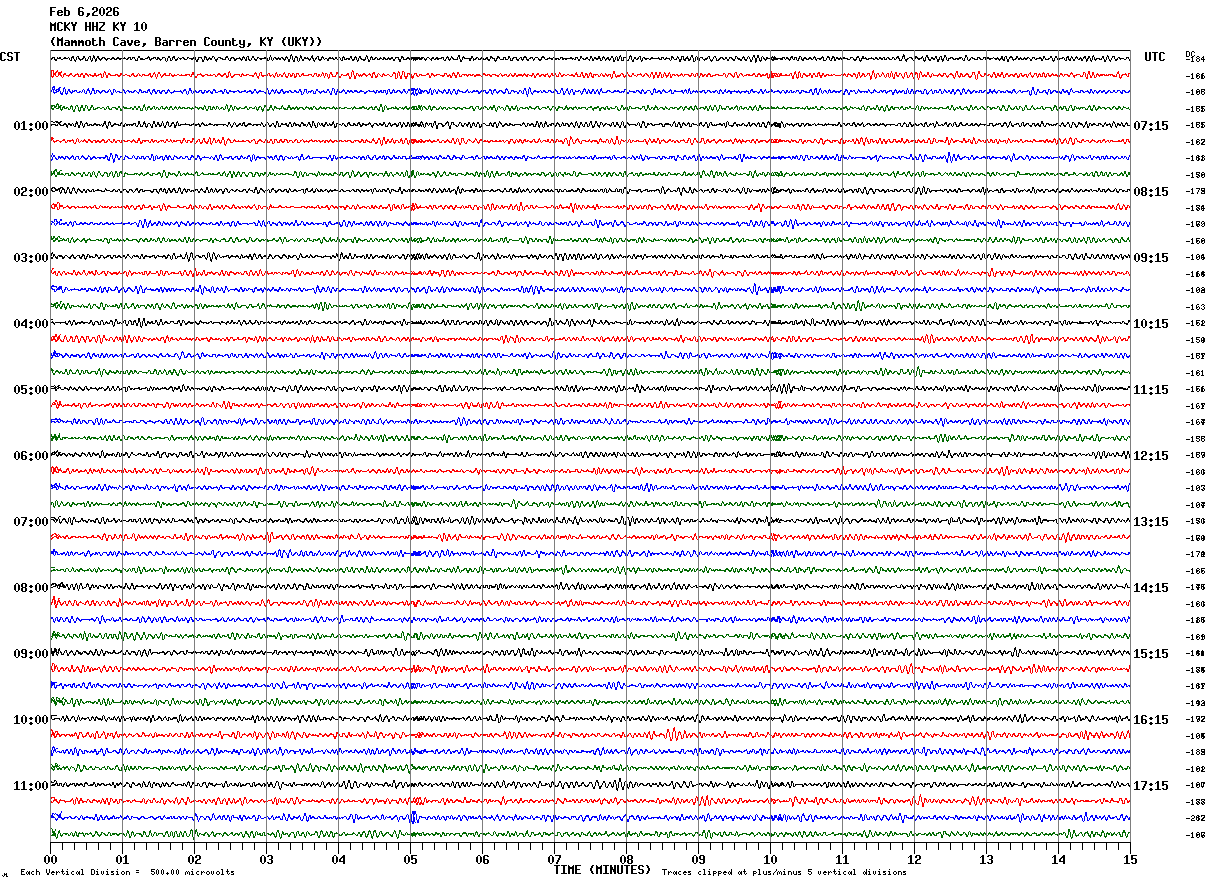Click the "TIME (MINUTES)" axis title
This screenshot has height=886, width=1210.
(602, 870)
